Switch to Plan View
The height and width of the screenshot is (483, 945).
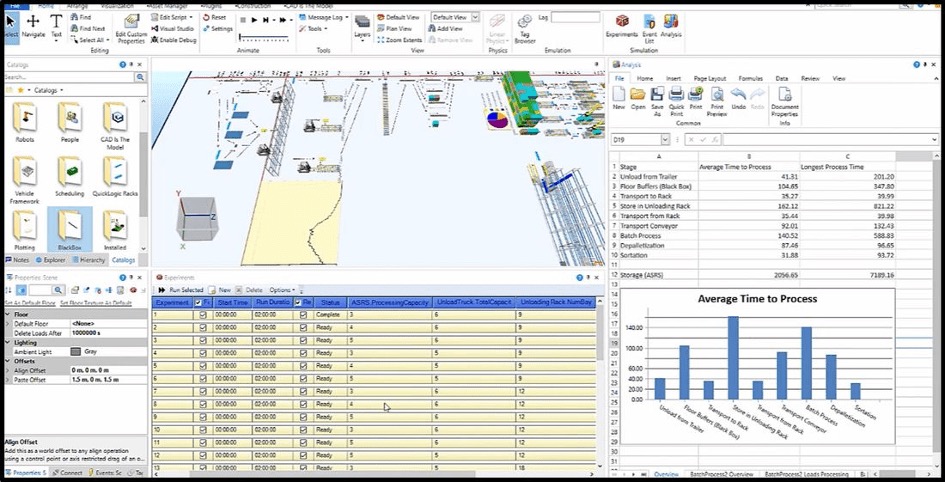point(394,28)
